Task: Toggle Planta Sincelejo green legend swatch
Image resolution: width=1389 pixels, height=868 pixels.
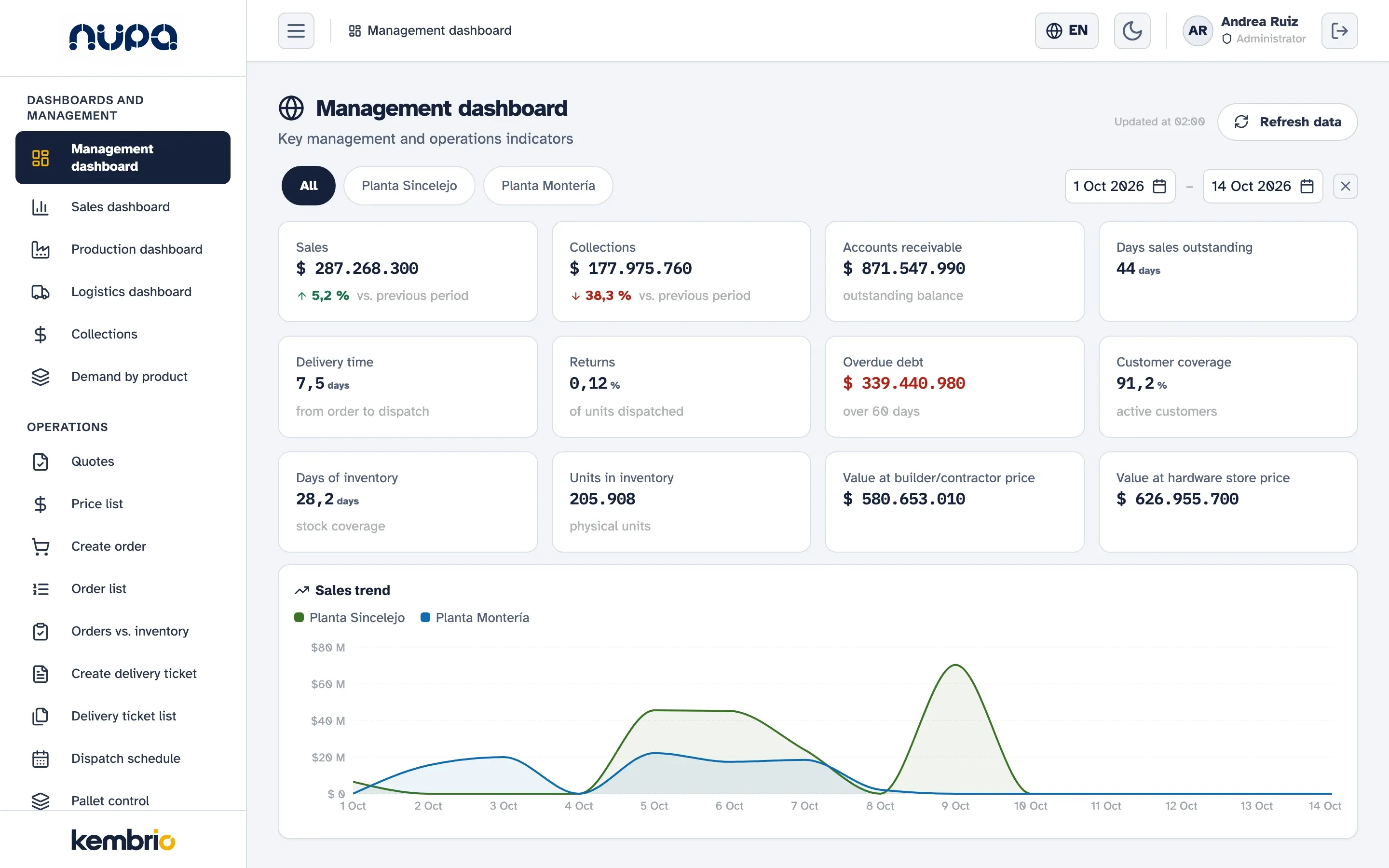Action: pos(299,618)
